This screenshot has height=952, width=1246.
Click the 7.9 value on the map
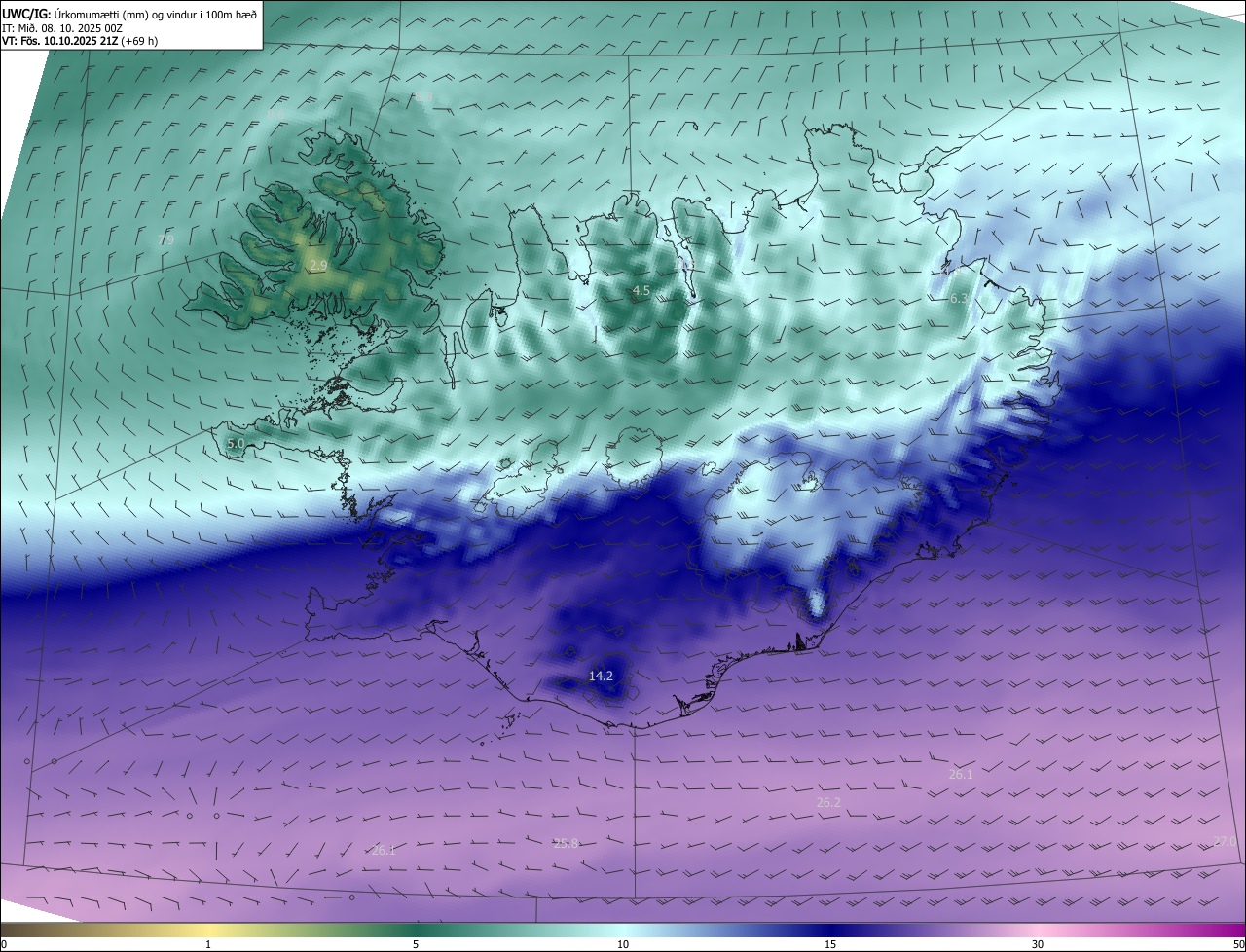(x=165, y=239)
